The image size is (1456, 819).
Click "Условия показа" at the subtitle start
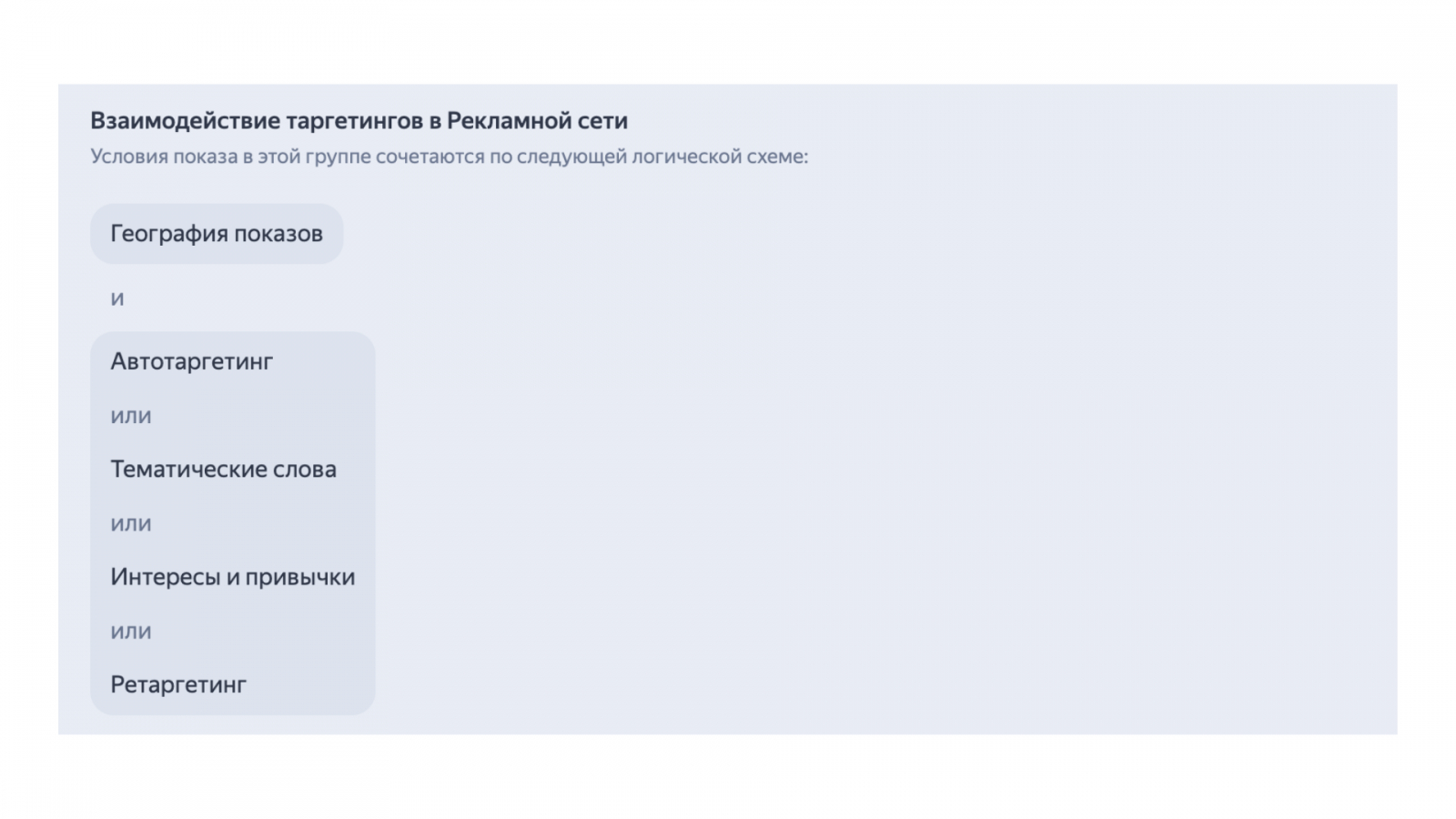point(164,157)
